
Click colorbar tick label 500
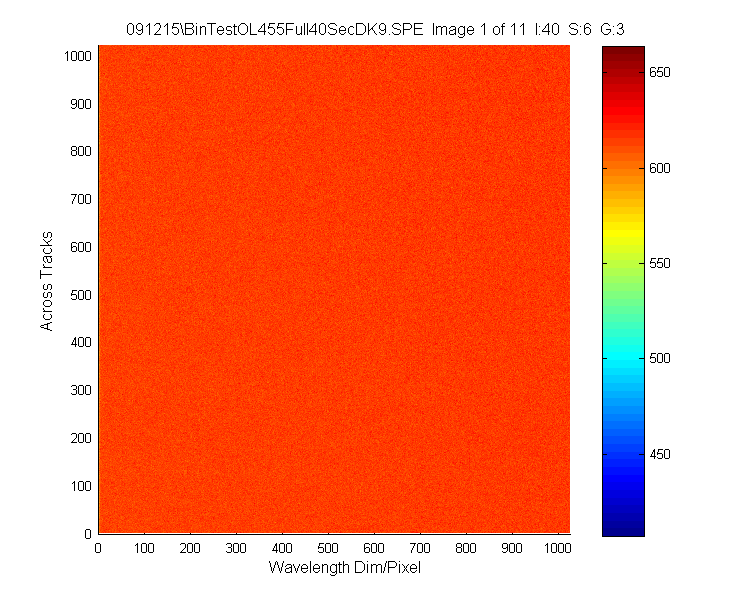pos(660,358)
